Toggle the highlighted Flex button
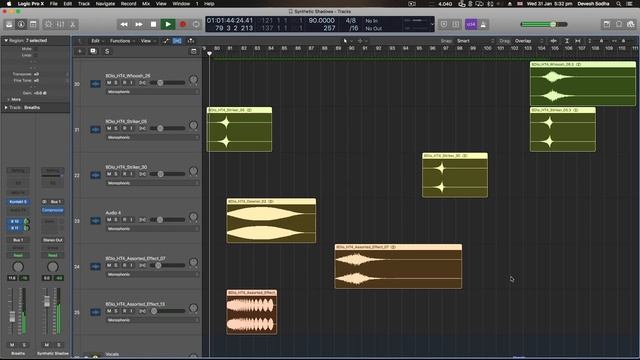This screenshot has width=640, height=360. point(177,41)
